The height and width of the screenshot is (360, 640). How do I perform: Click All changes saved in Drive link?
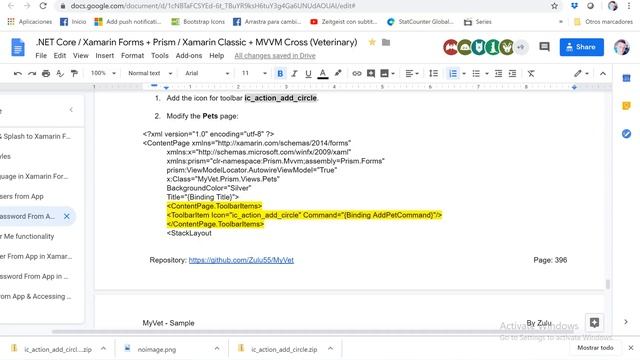275,56
